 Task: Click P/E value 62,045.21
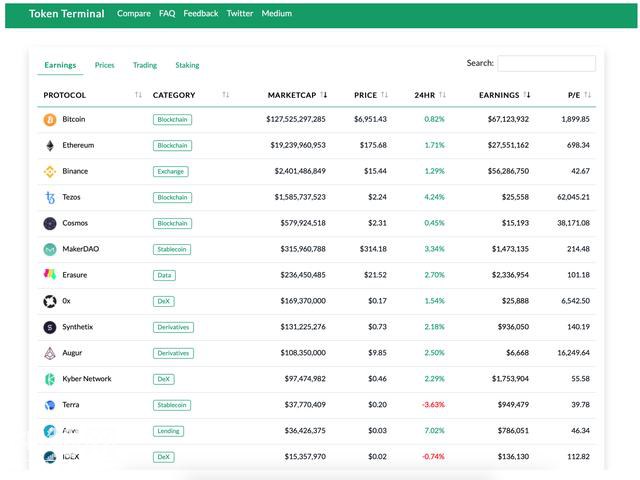point(573,197)
